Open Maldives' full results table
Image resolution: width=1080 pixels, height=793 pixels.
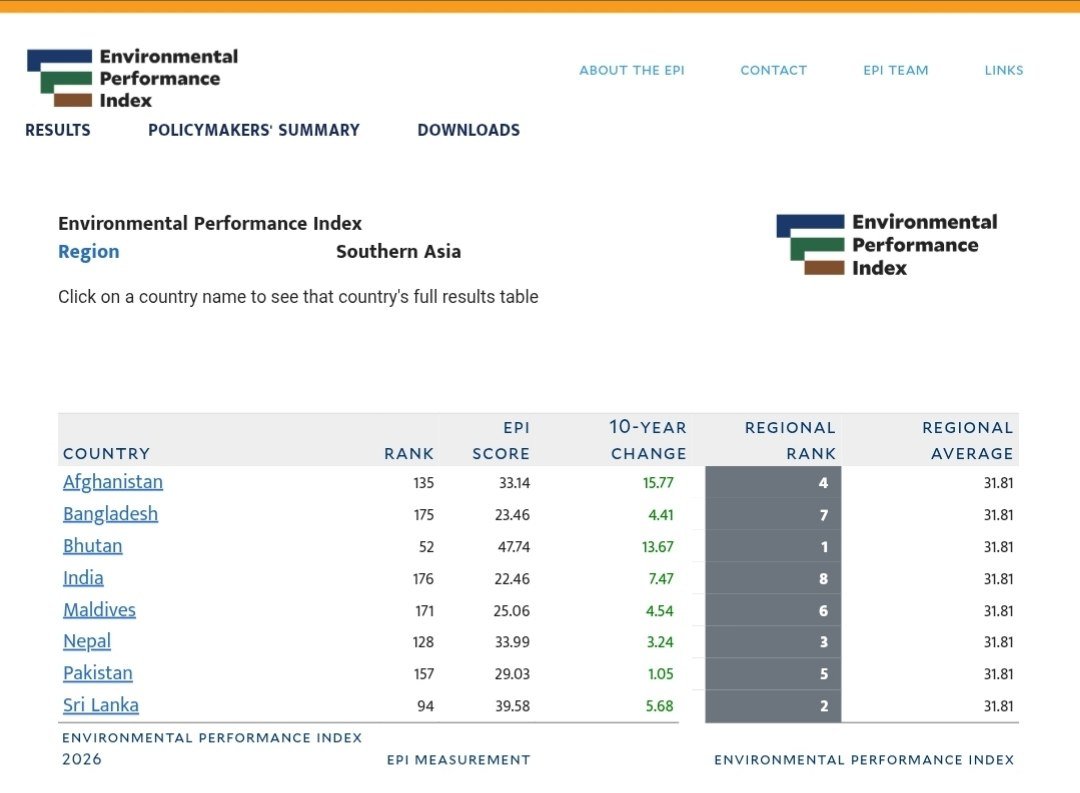click(99, 610)
